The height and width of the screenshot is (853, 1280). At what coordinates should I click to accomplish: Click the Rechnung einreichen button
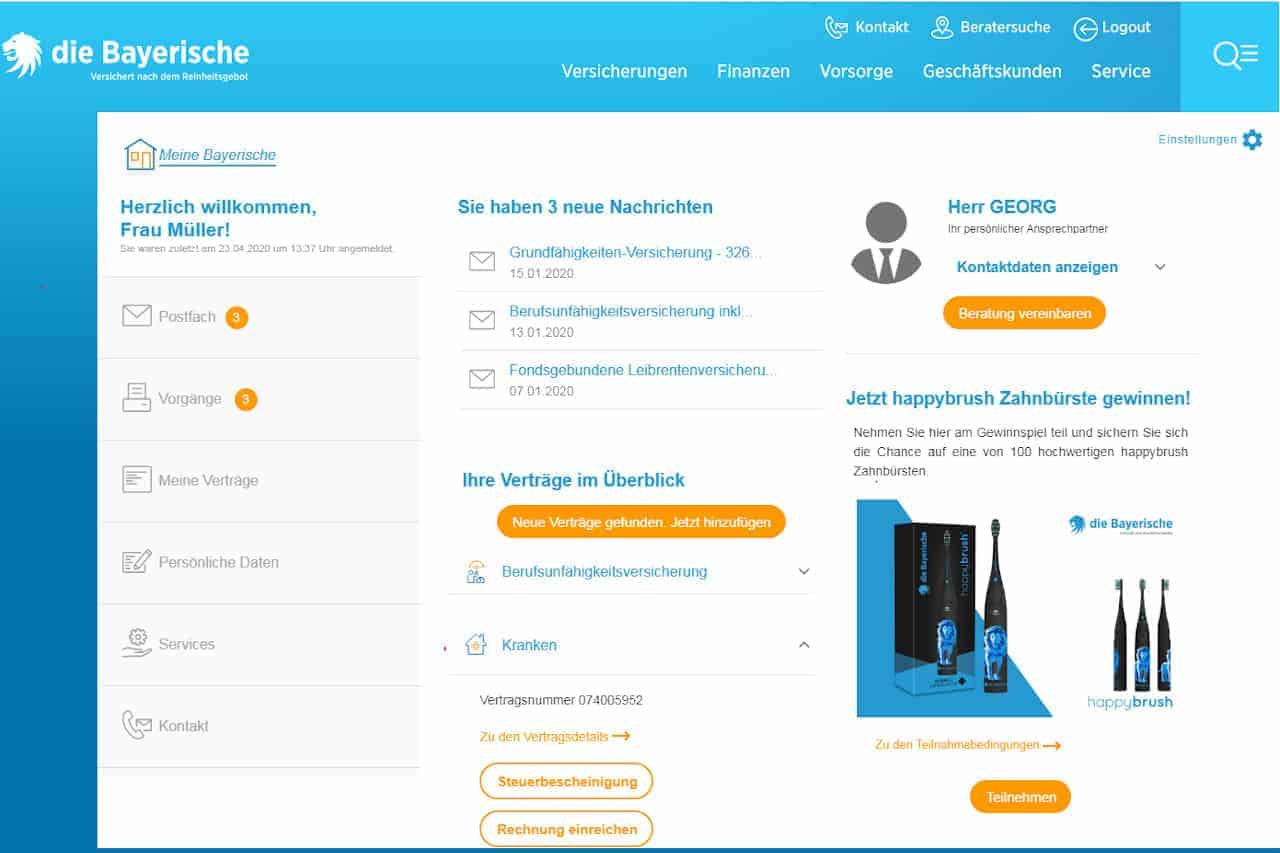(x=567, y=829)
